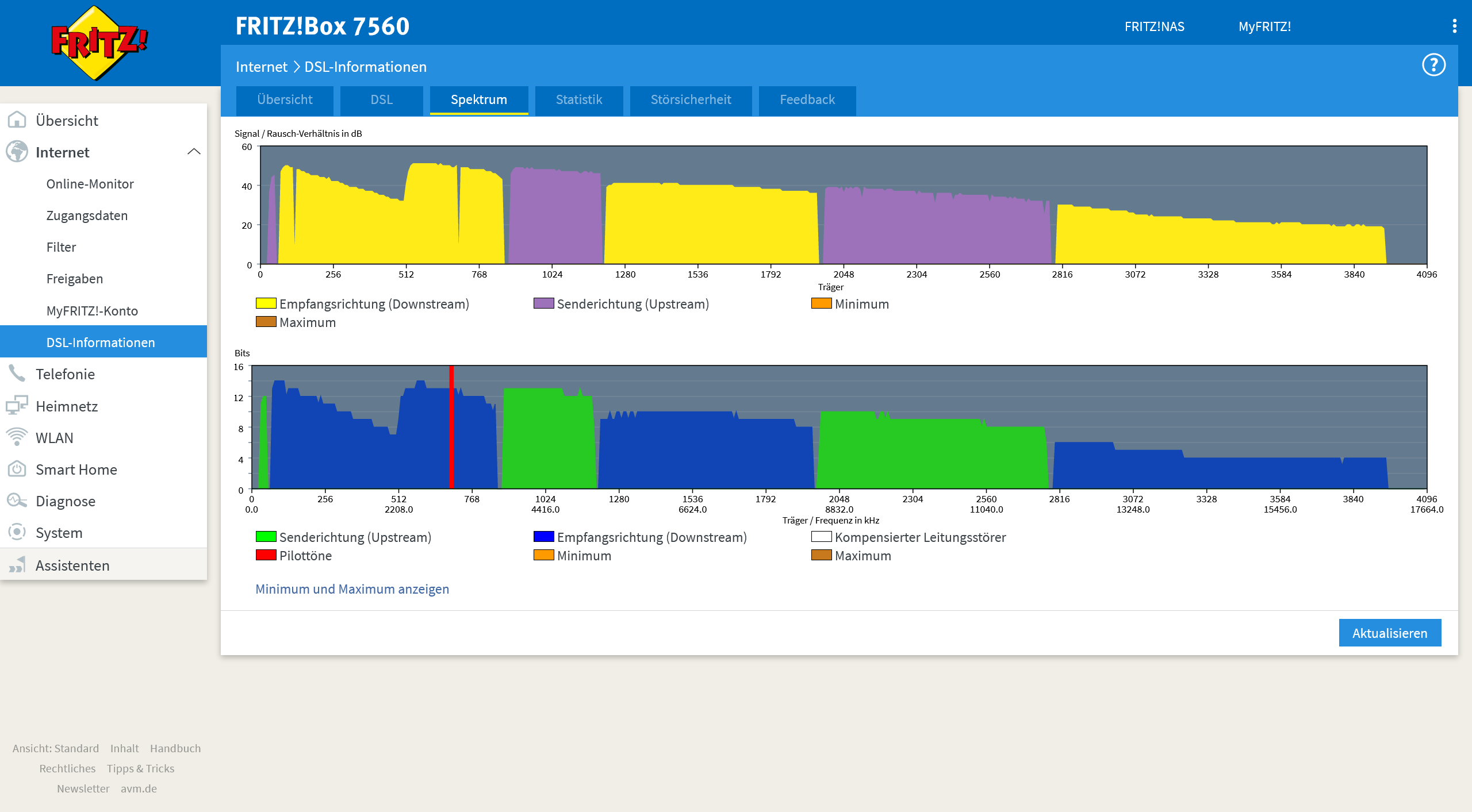
Task: Open the three-dot options menu
Action: [1455, 26]
